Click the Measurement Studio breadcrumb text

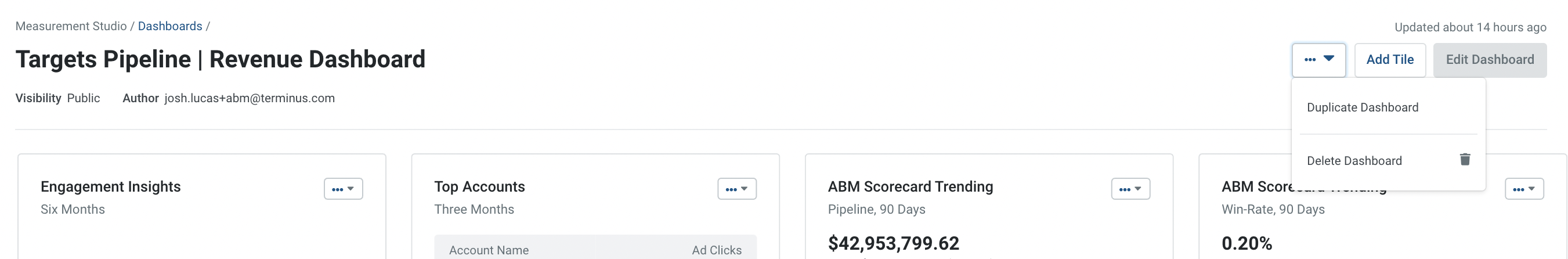(71, 26)
